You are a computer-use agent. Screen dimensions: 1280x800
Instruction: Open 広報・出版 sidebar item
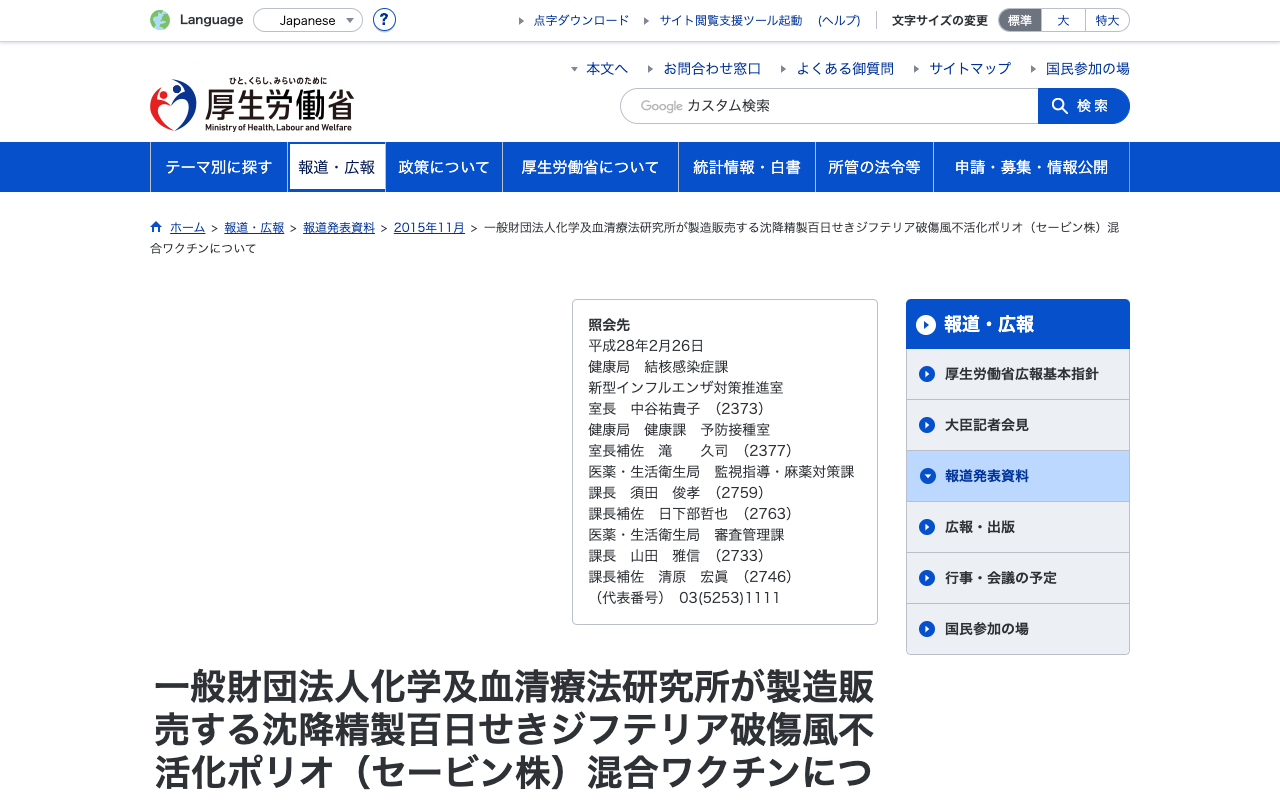1018,527
